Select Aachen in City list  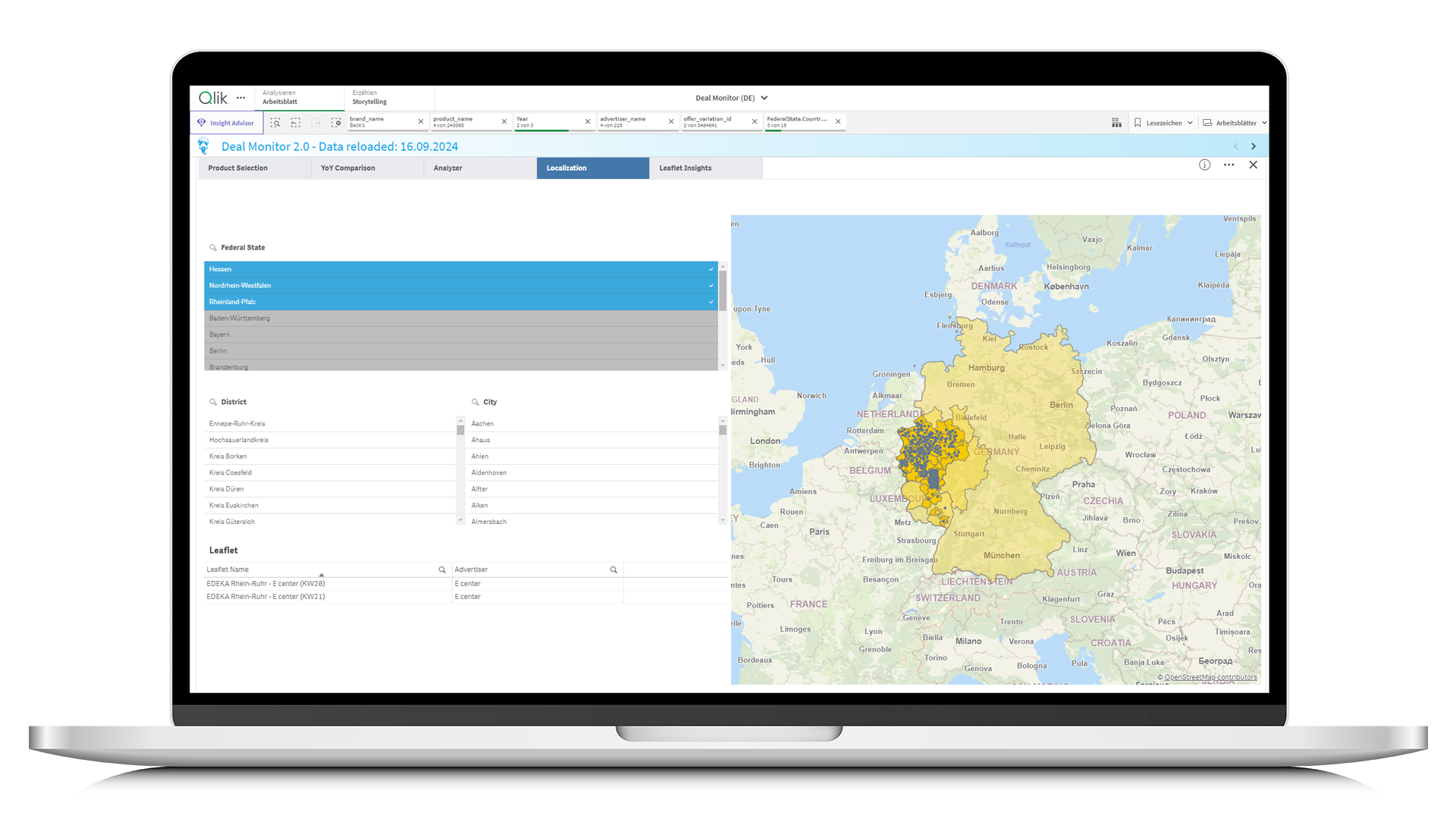(x=592, y=424)
